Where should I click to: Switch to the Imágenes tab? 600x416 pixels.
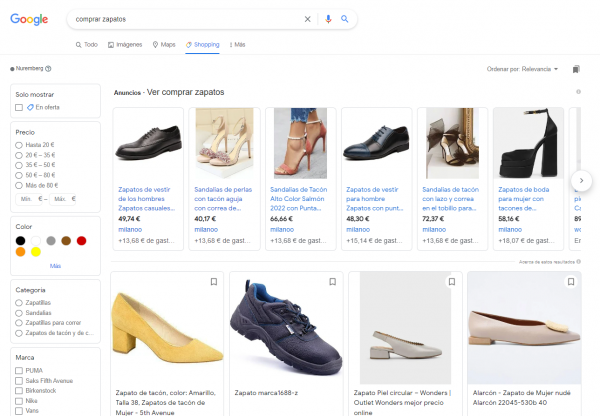click(x=125, y=45)
